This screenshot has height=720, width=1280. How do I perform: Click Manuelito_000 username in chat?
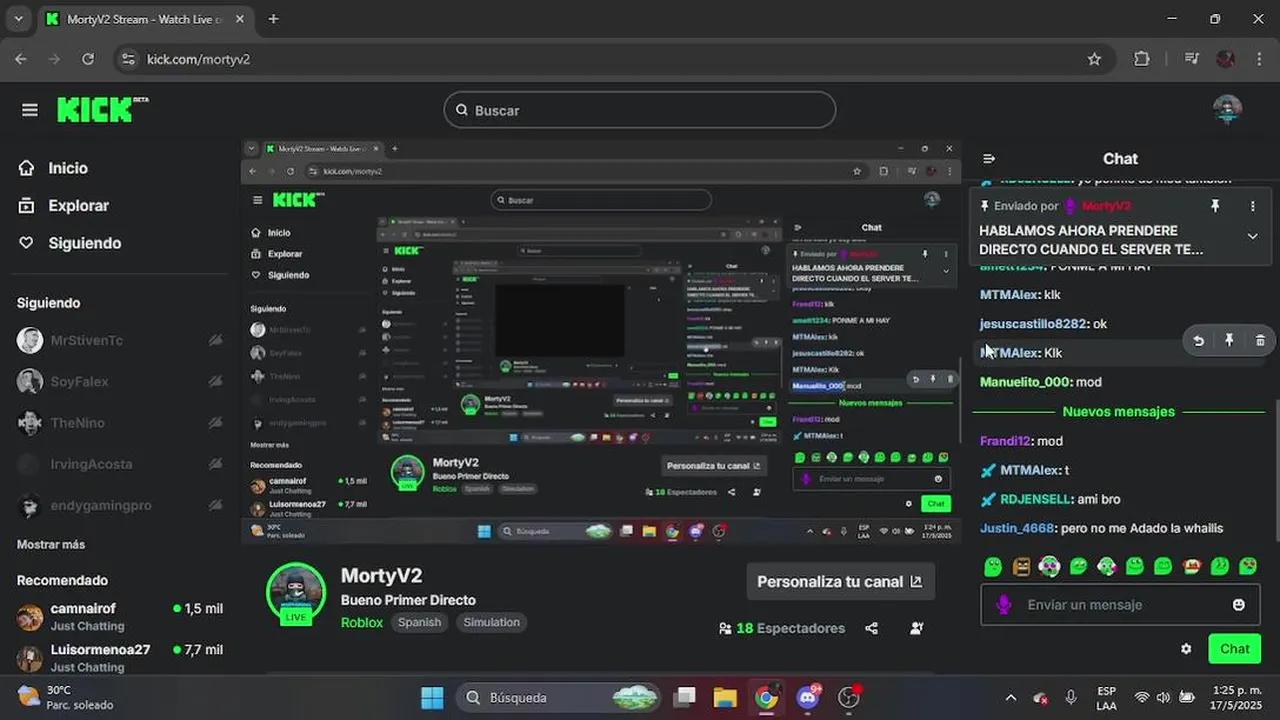click(1026, 382)
